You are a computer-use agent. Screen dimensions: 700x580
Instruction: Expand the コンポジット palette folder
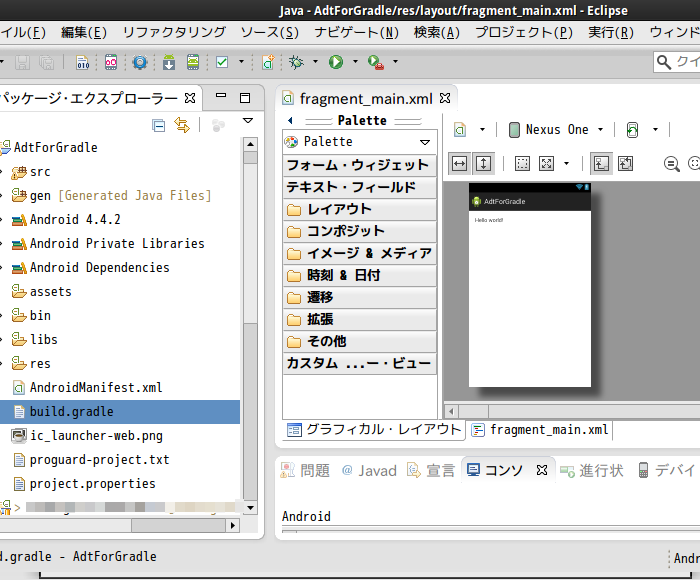click(359, 231)
